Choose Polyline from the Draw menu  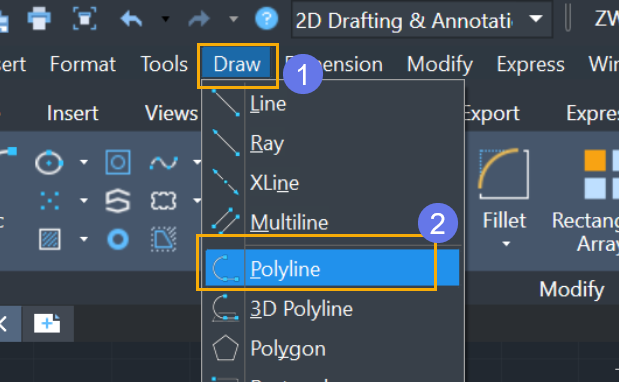pyautogui.click(x=332, y=268)
